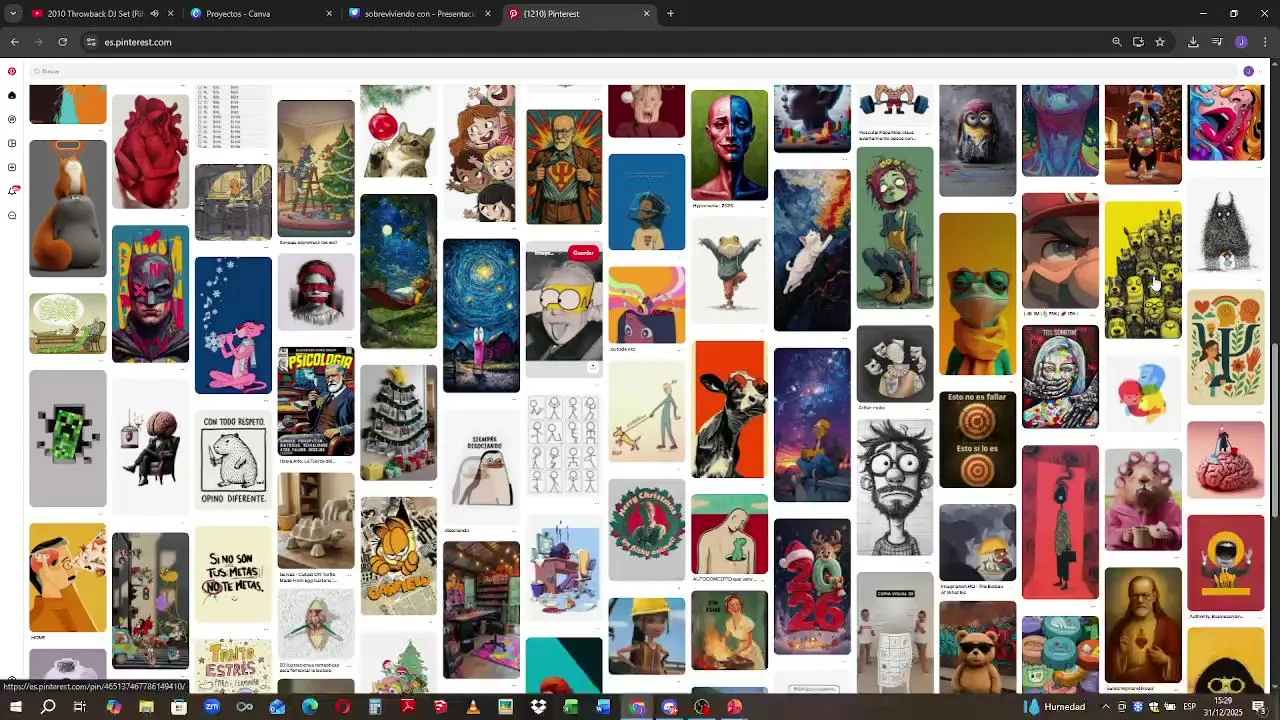Open messages chat icon in Pinterest sidebar
Image resolution: width=1280 pixels, height=720 pixels.
click(12, 215)
